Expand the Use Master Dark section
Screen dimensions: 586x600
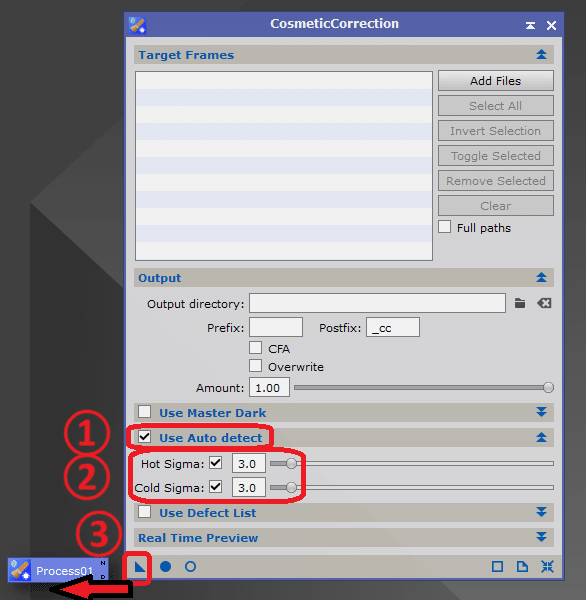click(x=541, y=412)
